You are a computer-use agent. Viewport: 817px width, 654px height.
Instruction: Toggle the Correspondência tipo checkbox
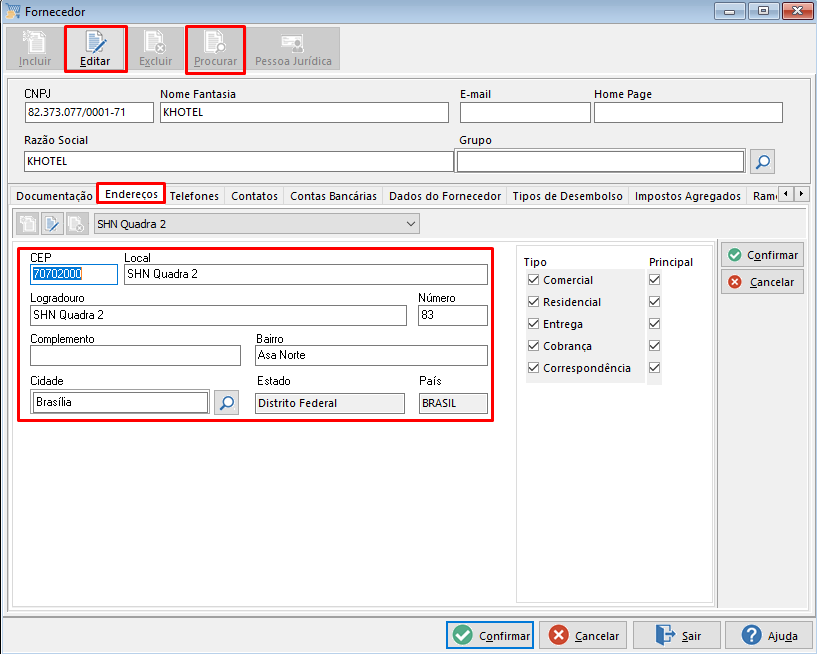click(x=533, y=367)
